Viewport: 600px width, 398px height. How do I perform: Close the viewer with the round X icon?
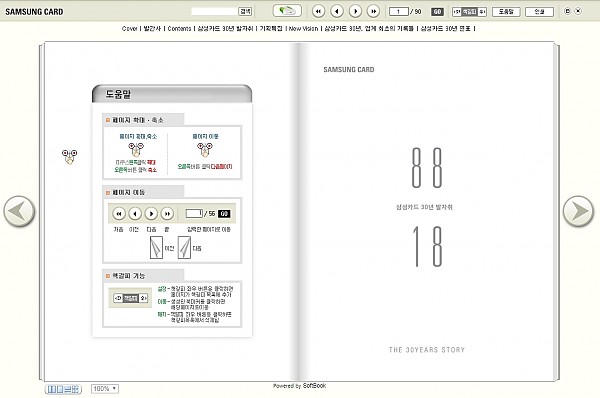pos(578,11)
